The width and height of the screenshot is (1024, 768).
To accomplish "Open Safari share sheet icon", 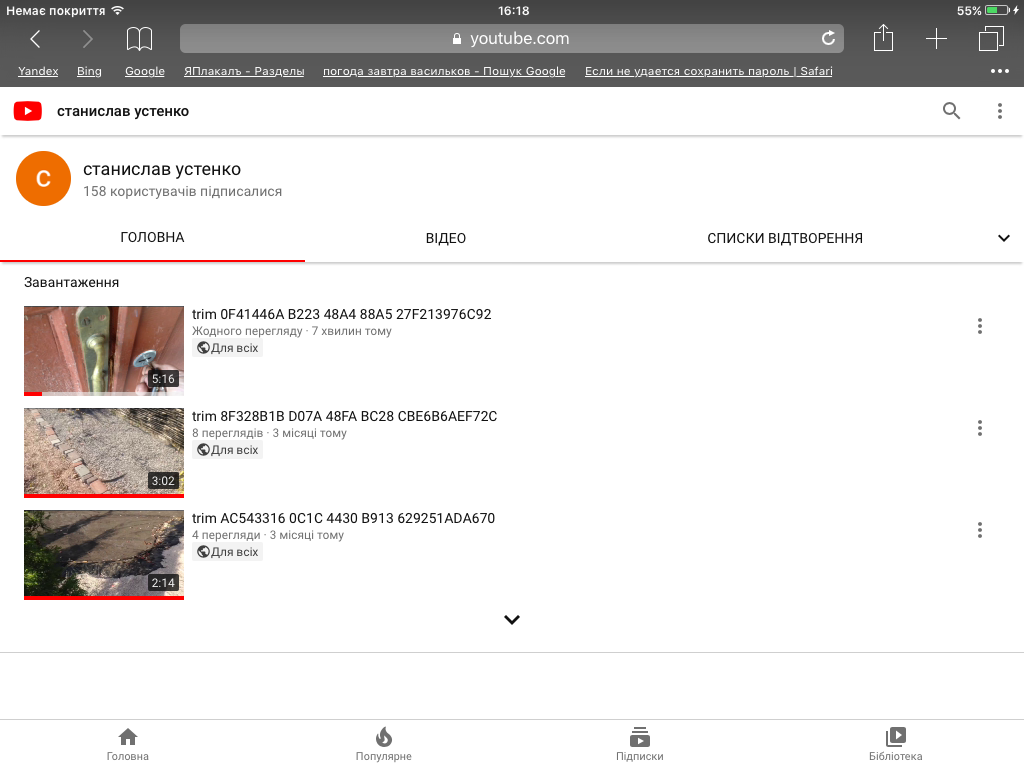I will pyautogui.click(x=883, y=38).
